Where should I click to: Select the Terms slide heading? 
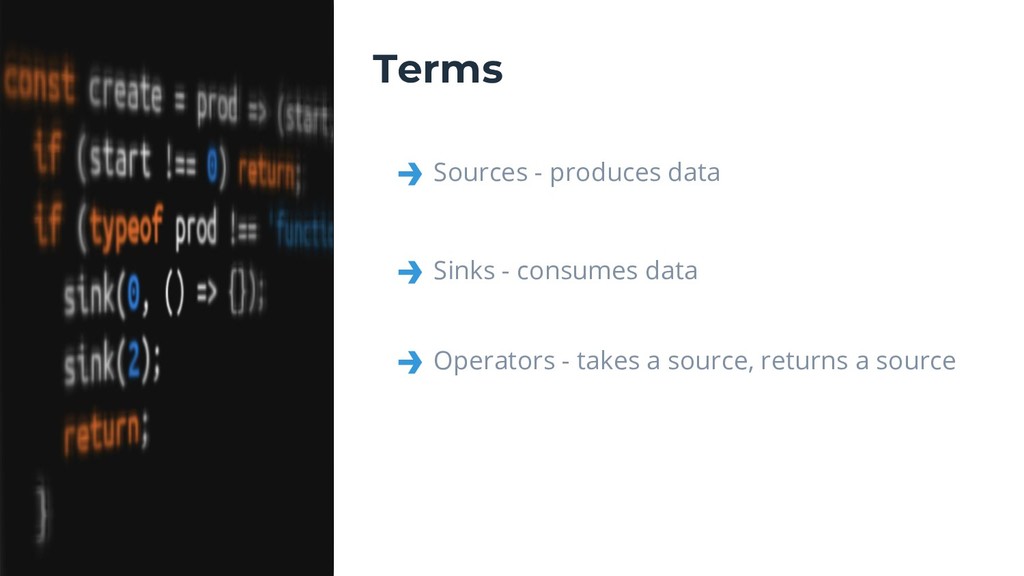[x=438, y=69]
